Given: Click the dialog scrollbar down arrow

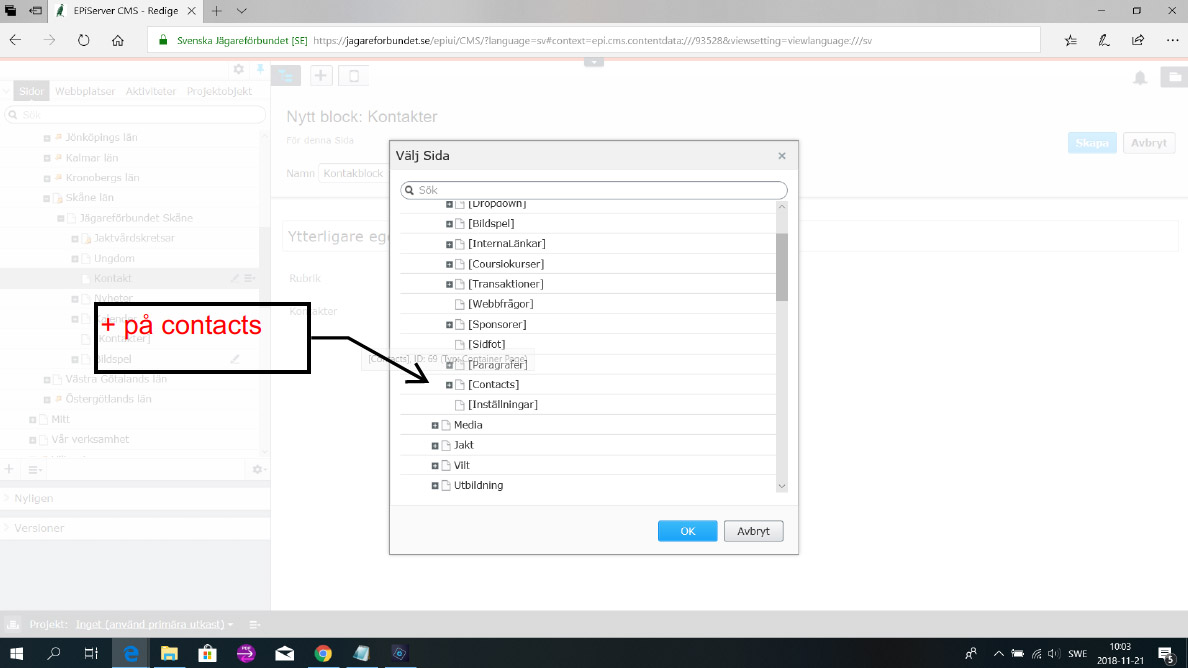Looking at the screenshot, I should point(782,486).
